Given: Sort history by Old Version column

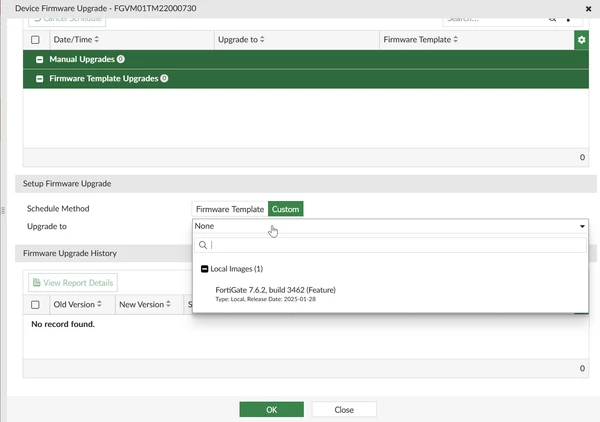Looking at the screenshot, I should click(x=98, y=304).
